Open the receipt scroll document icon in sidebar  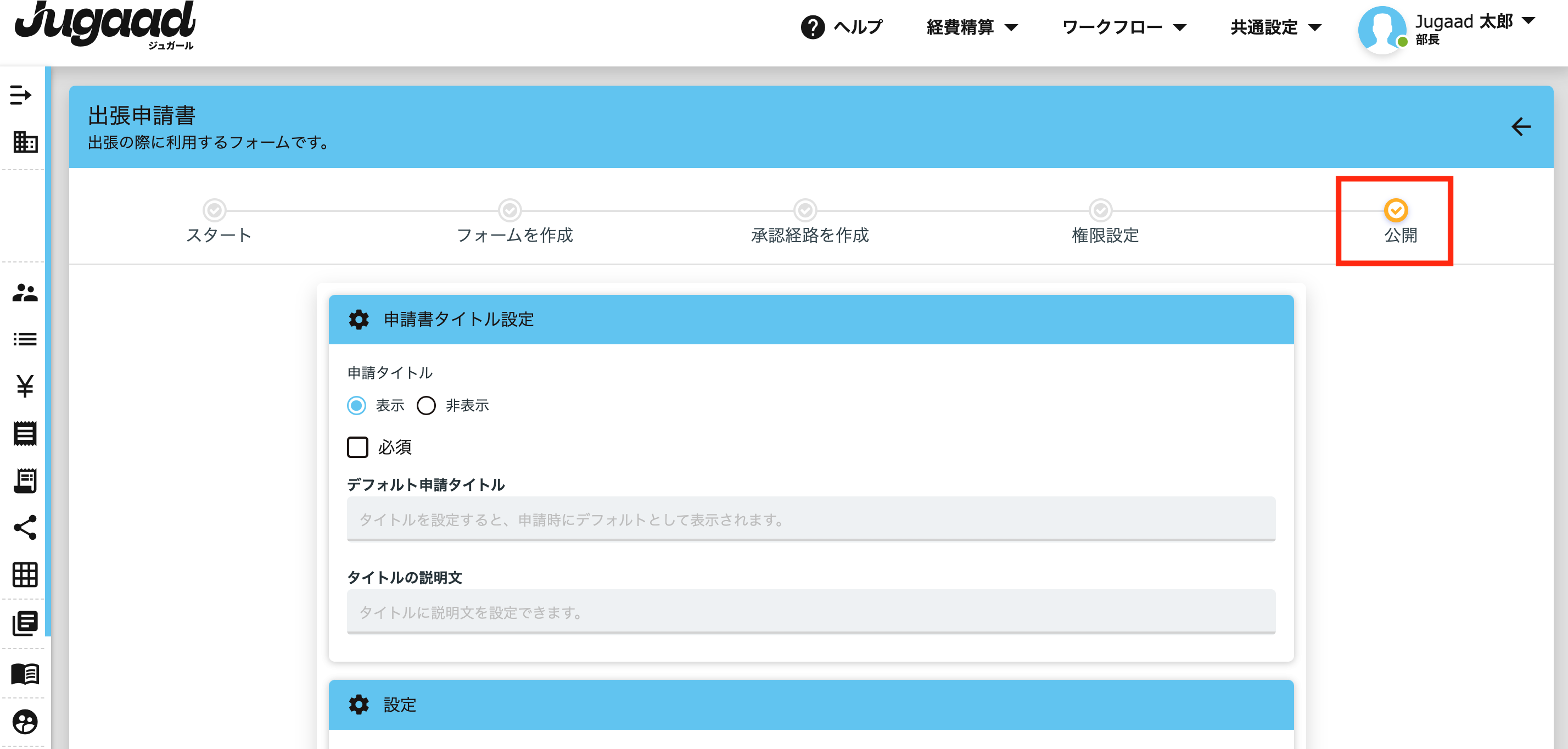24,480
